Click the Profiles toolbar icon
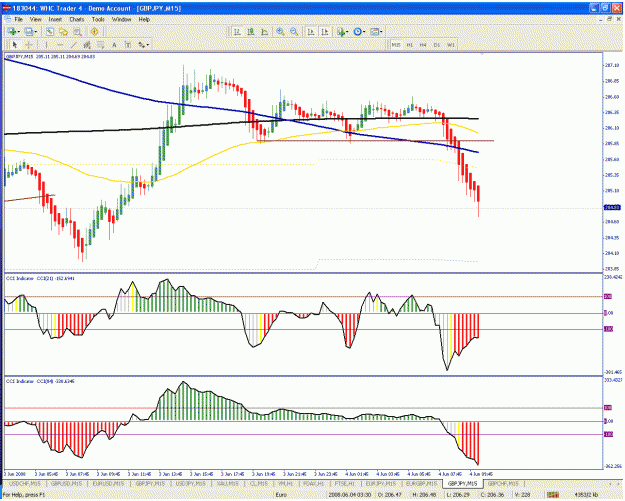625x501 pixels. [x=28, y=31]
